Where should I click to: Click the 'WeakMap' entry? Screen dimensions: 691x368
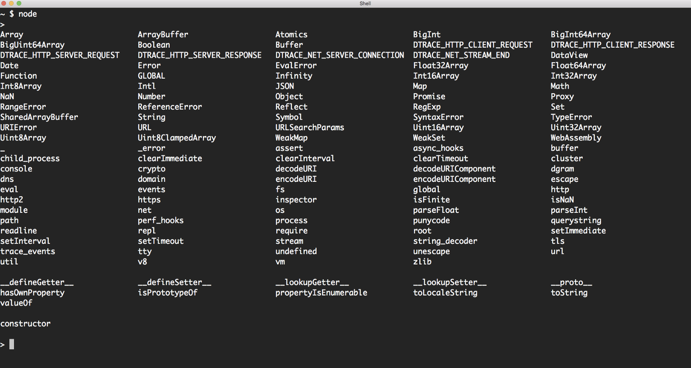click(291, 138)
